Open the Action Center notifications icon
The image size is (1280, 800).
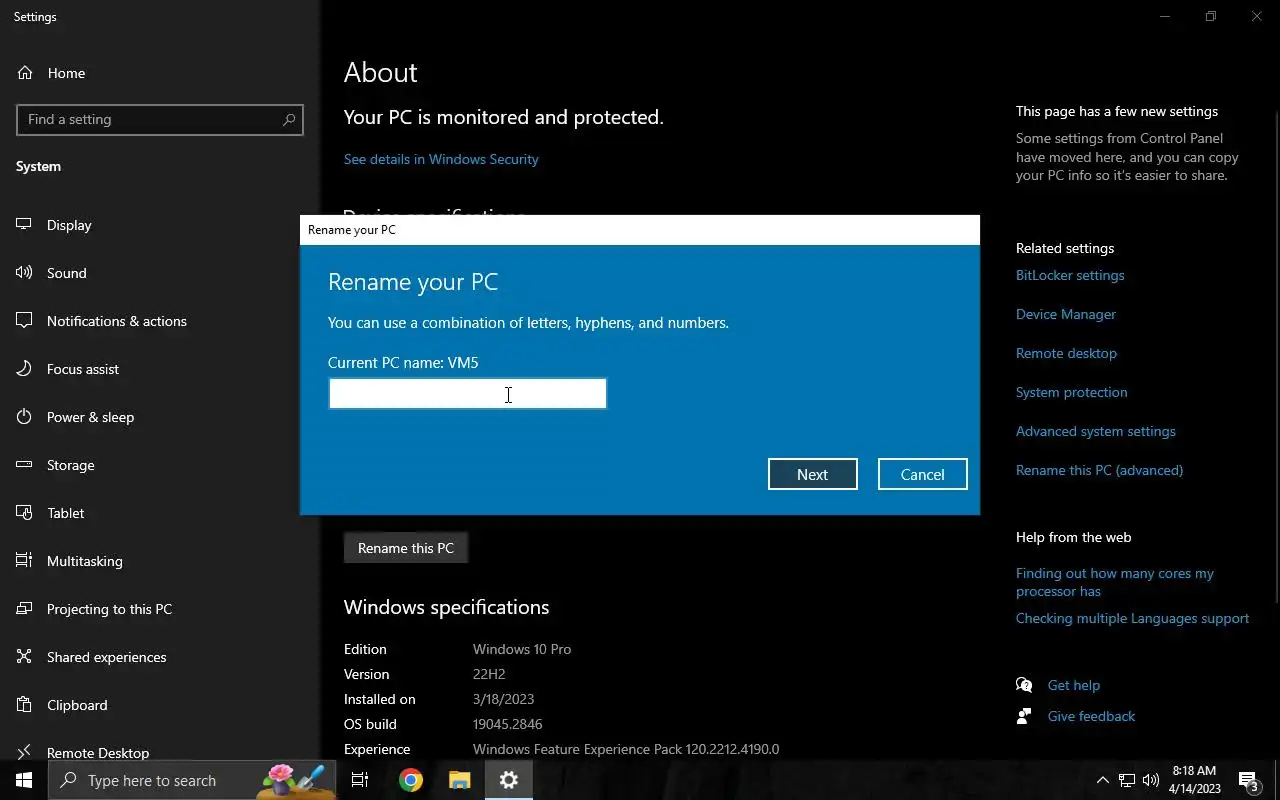tap(1249, 780)
